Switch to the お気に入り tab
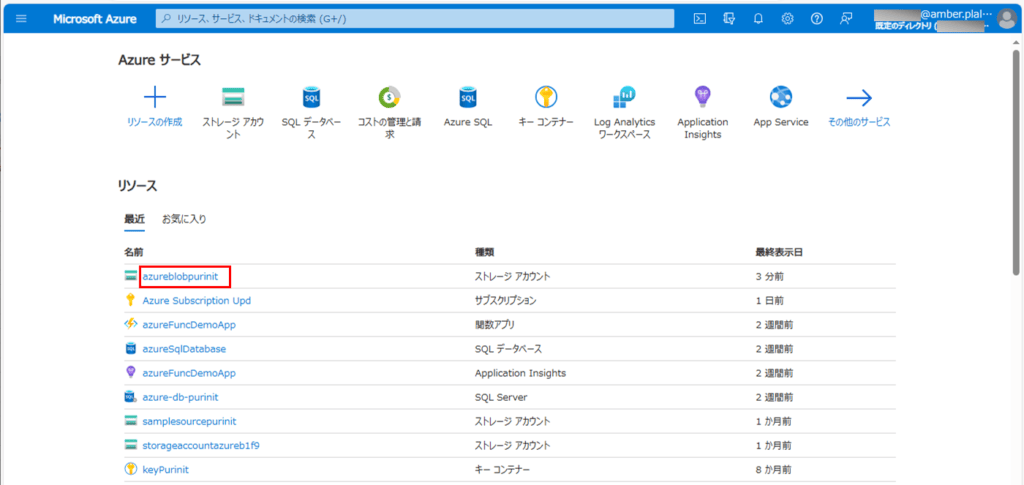The height and width of the screenshot is (485, 1024). click(184, 219)
